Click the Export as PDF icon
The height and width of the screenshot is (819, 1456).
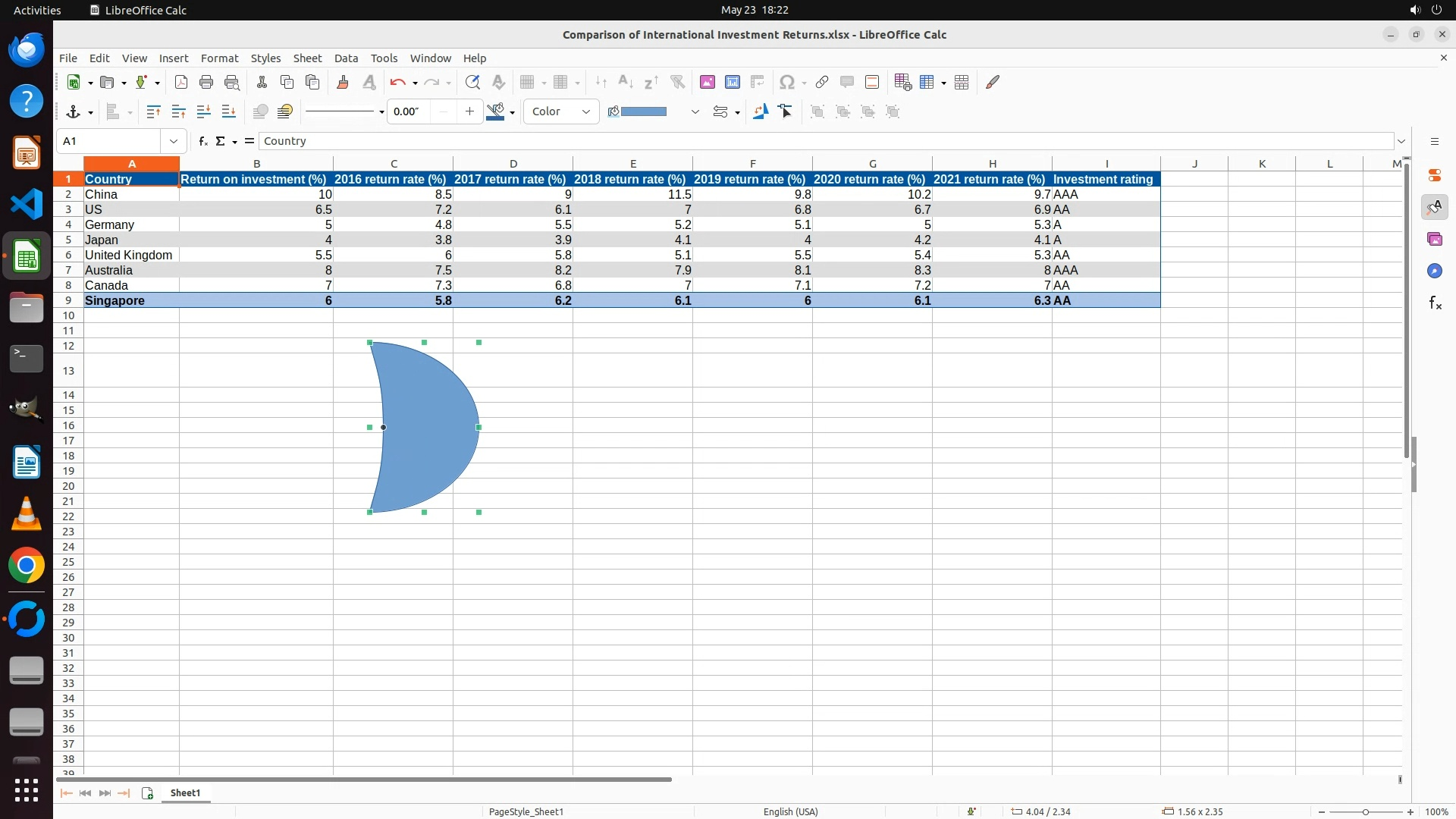[180, 83]
